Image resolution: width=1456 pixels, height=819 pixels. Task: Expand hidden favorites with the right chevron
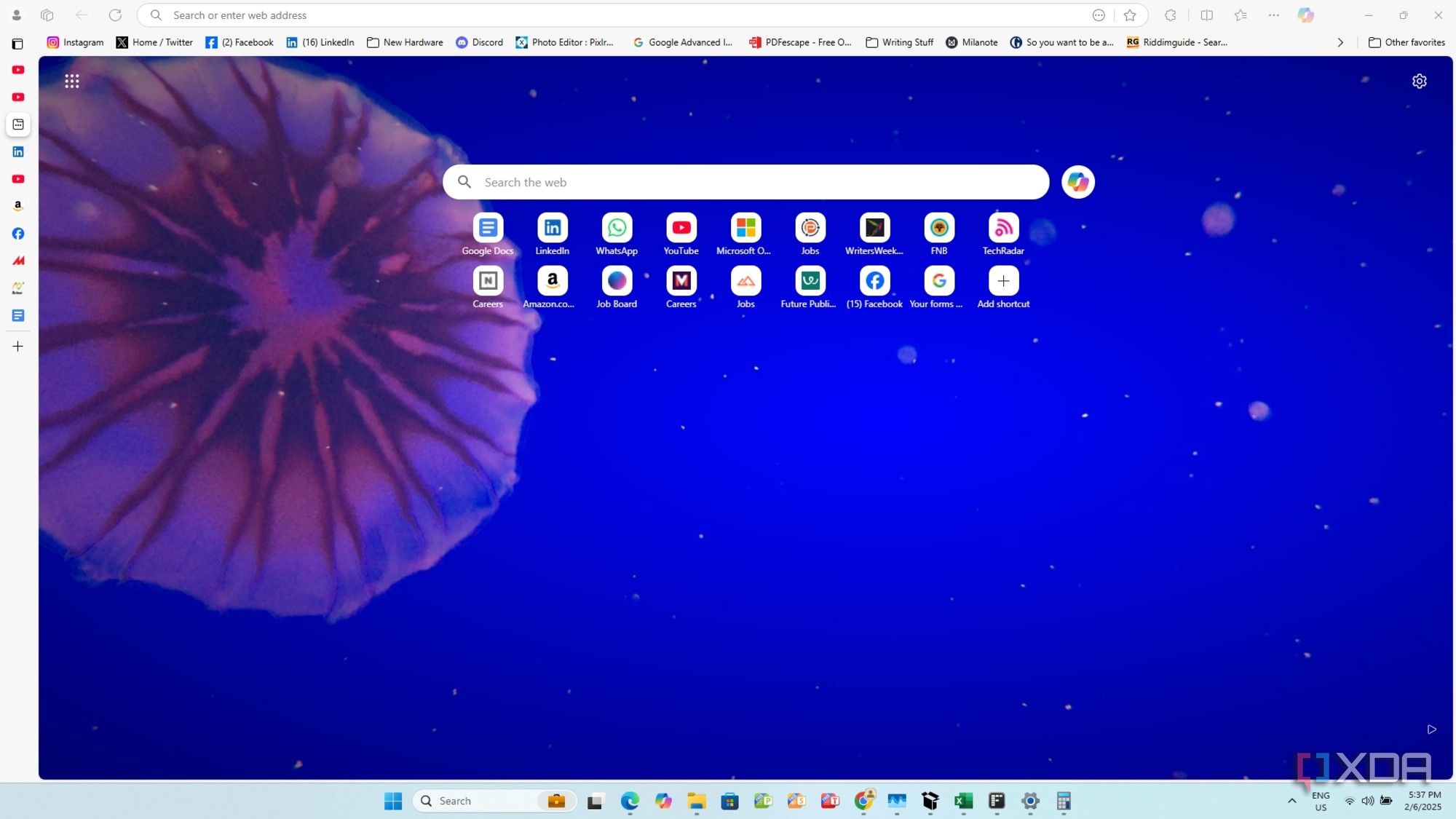coord(1340,42)
